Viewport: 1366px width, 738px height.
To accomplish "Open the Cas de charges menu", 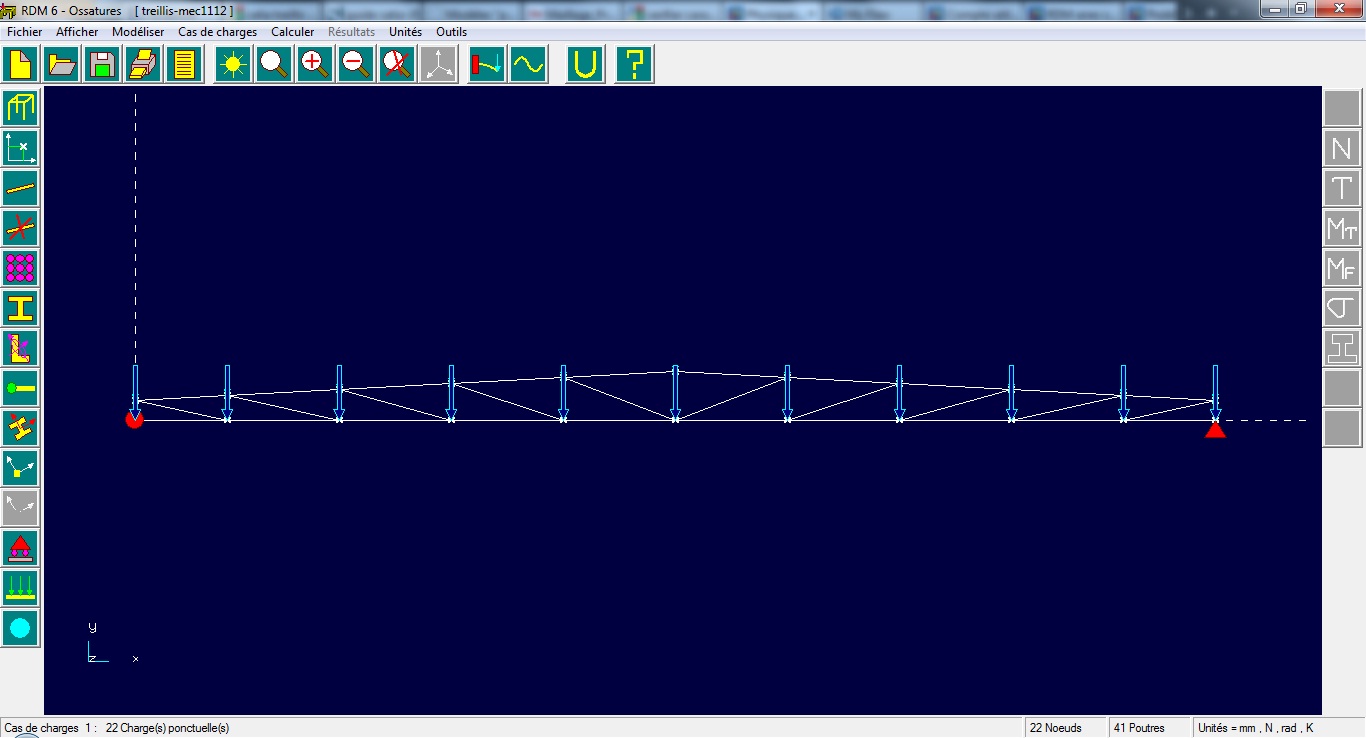I will tap(217, 32).
